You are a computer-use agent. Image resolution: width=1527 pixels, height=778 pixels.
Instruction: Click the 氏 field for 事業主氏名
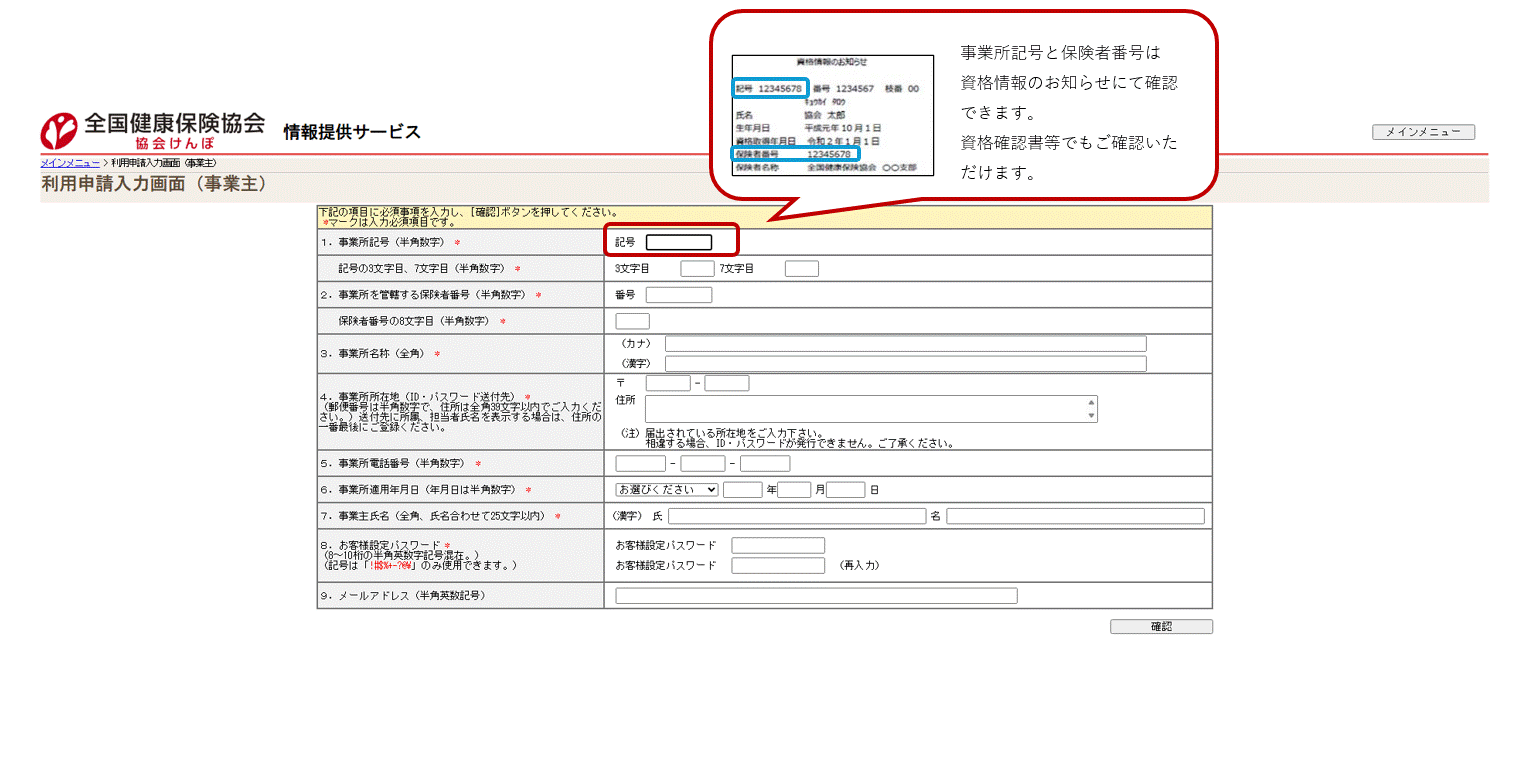point(797,515)
